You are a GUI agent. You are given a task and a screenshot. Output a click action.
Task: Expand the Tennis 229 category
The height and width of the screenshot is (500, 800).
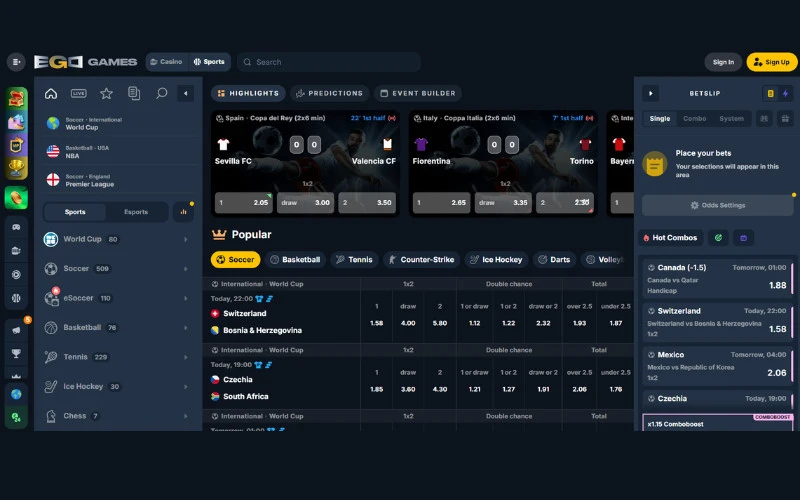[118, 357]
